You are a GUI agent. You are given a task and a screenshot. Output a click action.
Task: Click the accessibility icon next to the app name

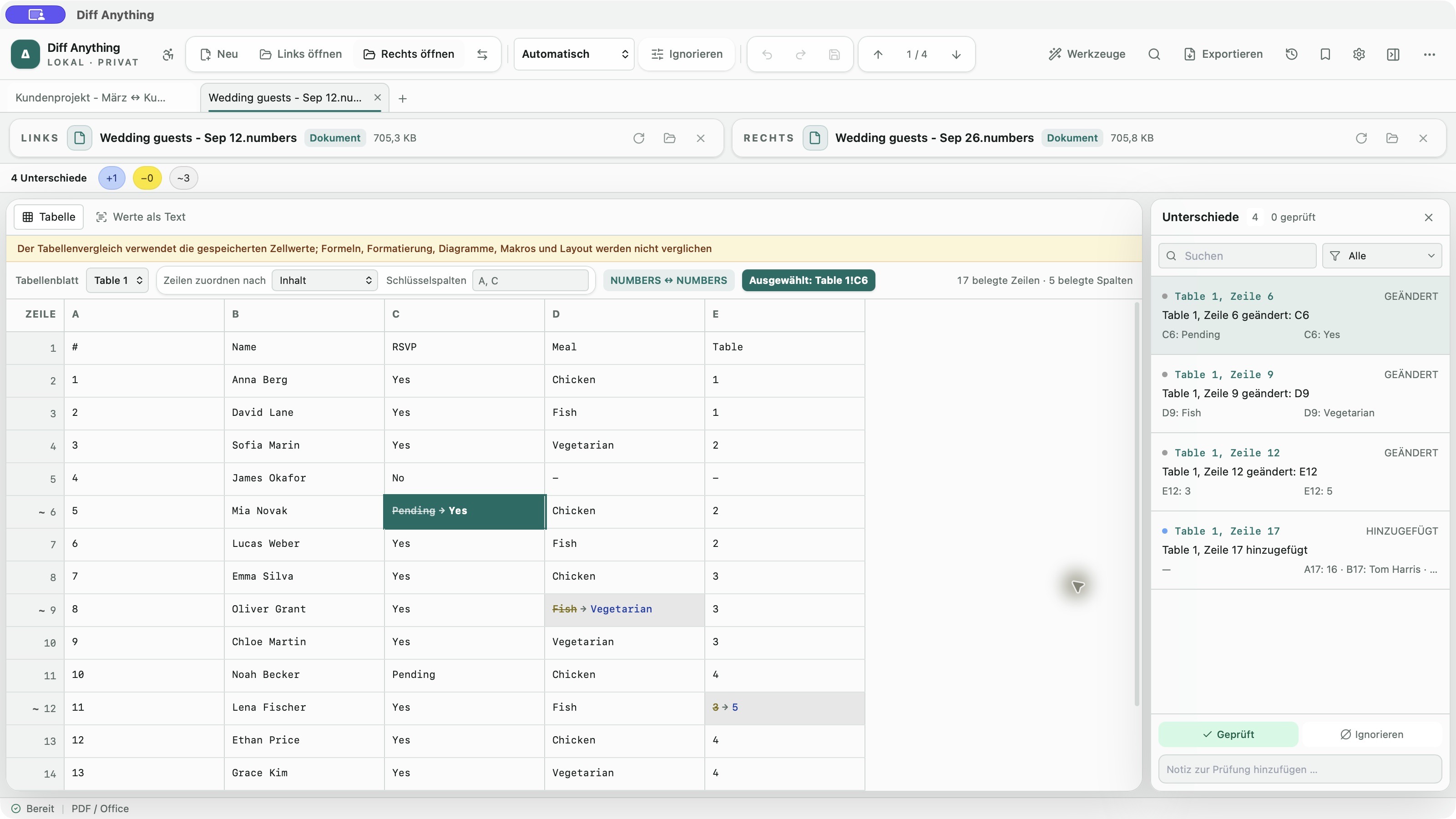tap(168, 54)
